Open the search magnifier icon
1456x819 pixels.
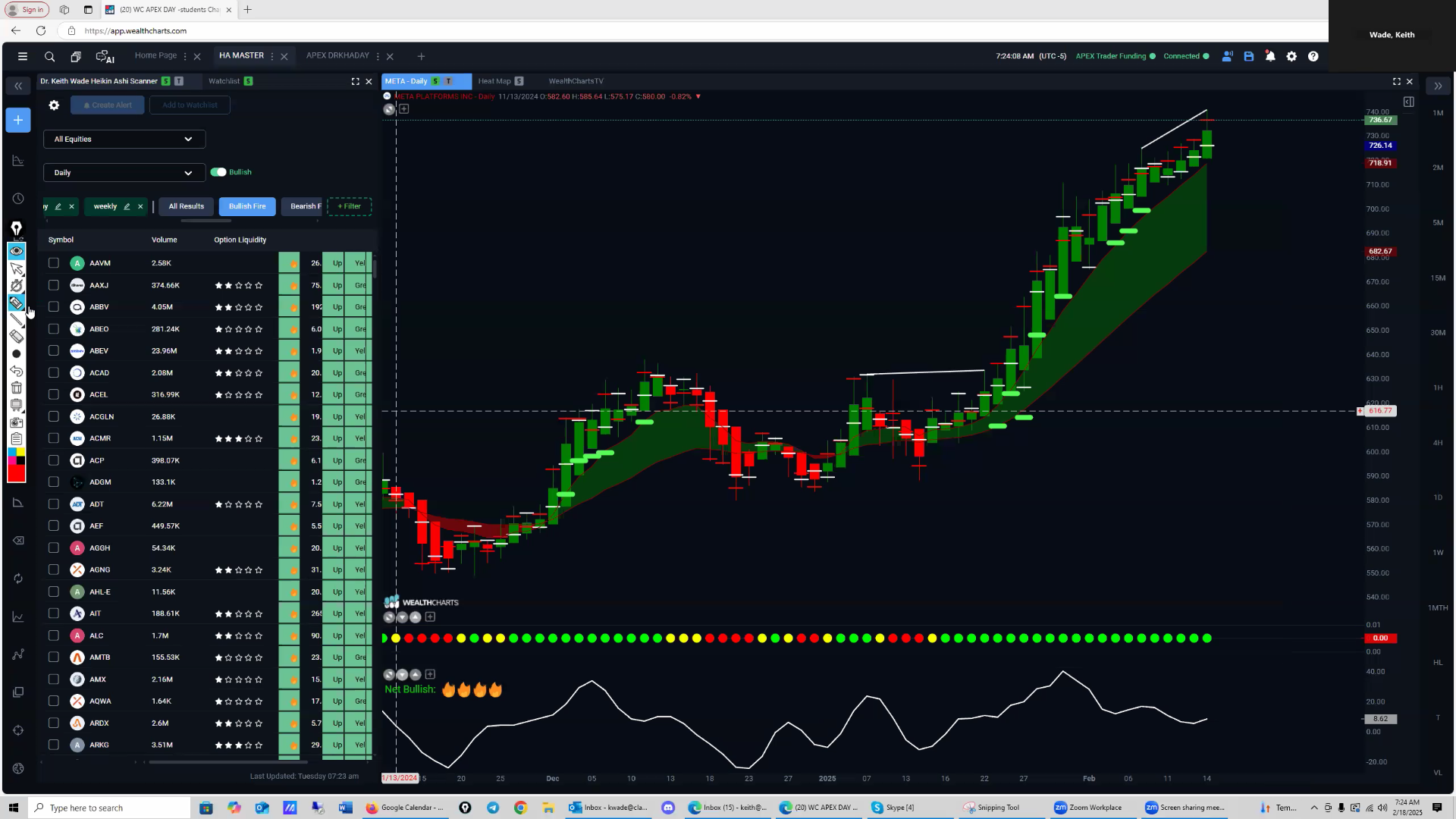[x=49, y=56]
